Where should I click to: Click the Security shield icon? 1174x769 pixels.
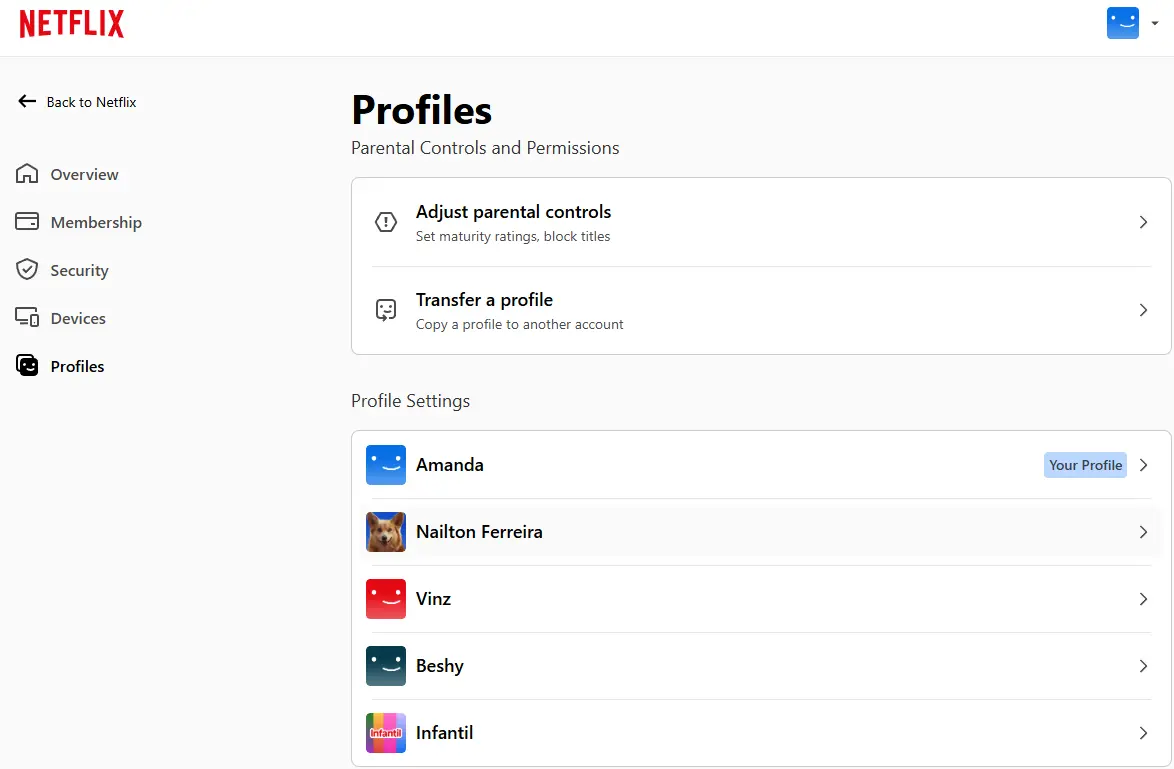coord(27,270)
